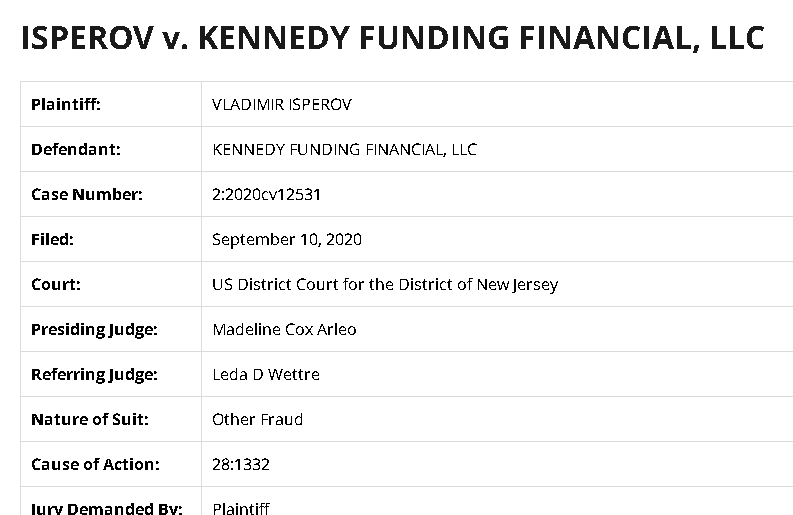Click the Filed: row label

(53, 240)
